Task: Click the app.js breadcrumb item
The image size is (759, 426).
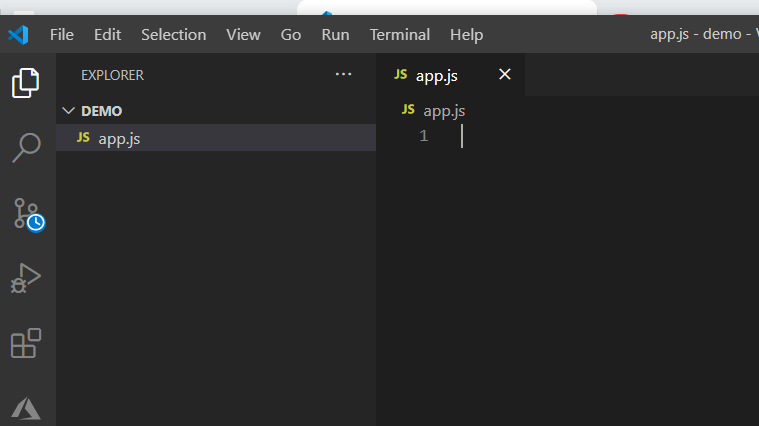Action: click(444, 110)
